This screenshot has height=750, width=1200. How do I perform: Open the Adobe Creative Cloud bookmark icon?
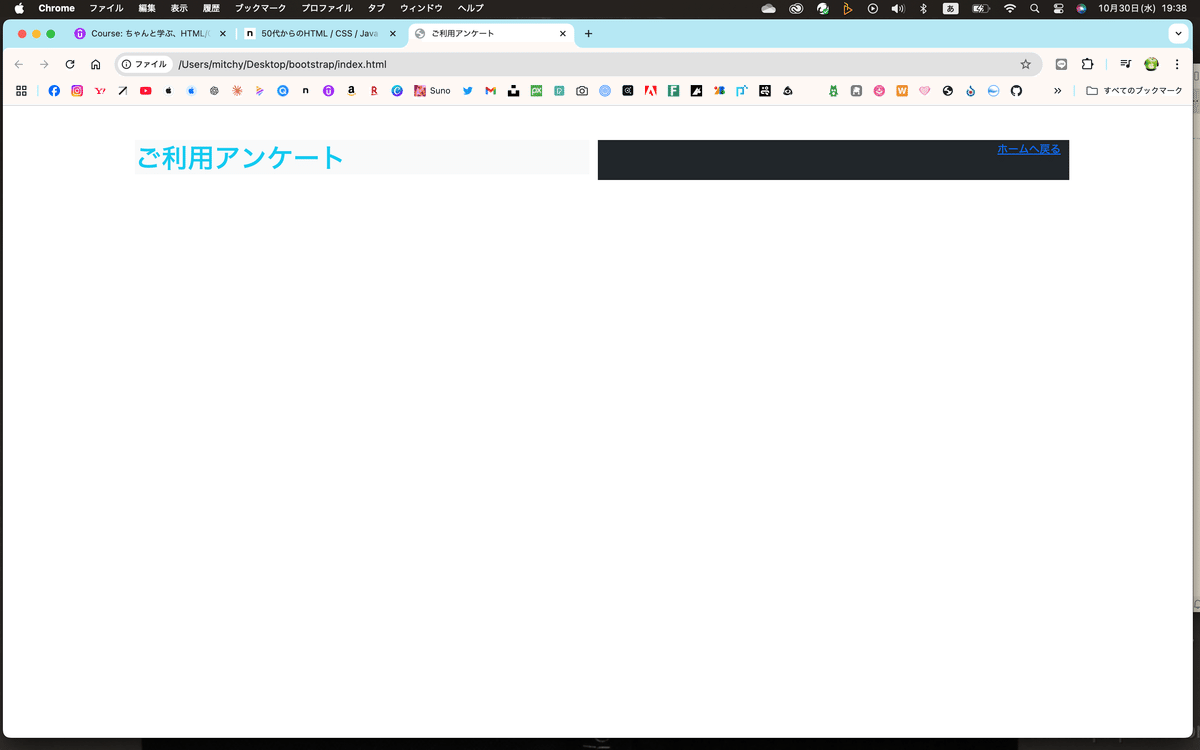[x=650, y=91]
